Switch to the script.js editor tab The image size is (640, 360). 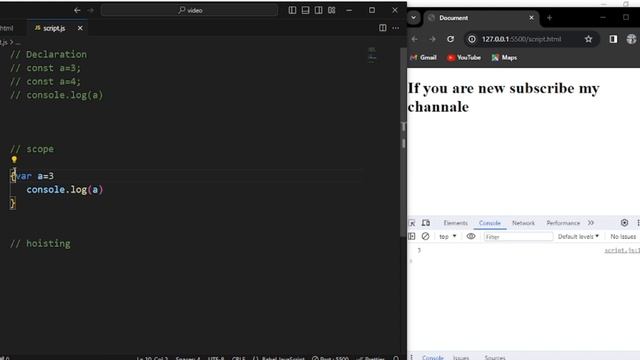tap(54, 28)
